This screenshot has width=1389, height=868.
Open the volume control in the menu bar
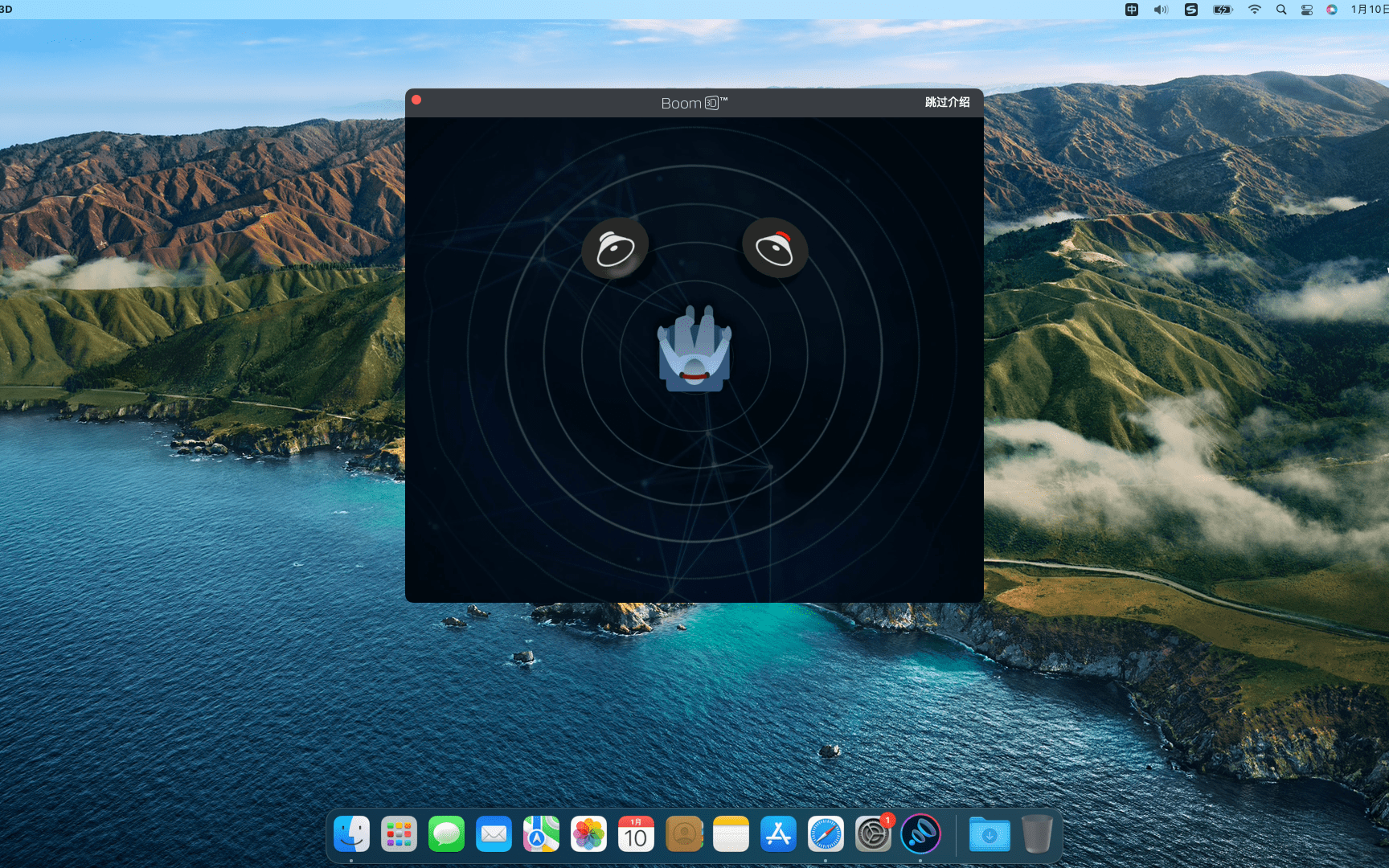pyautogui.click(x=1161, y=10)
